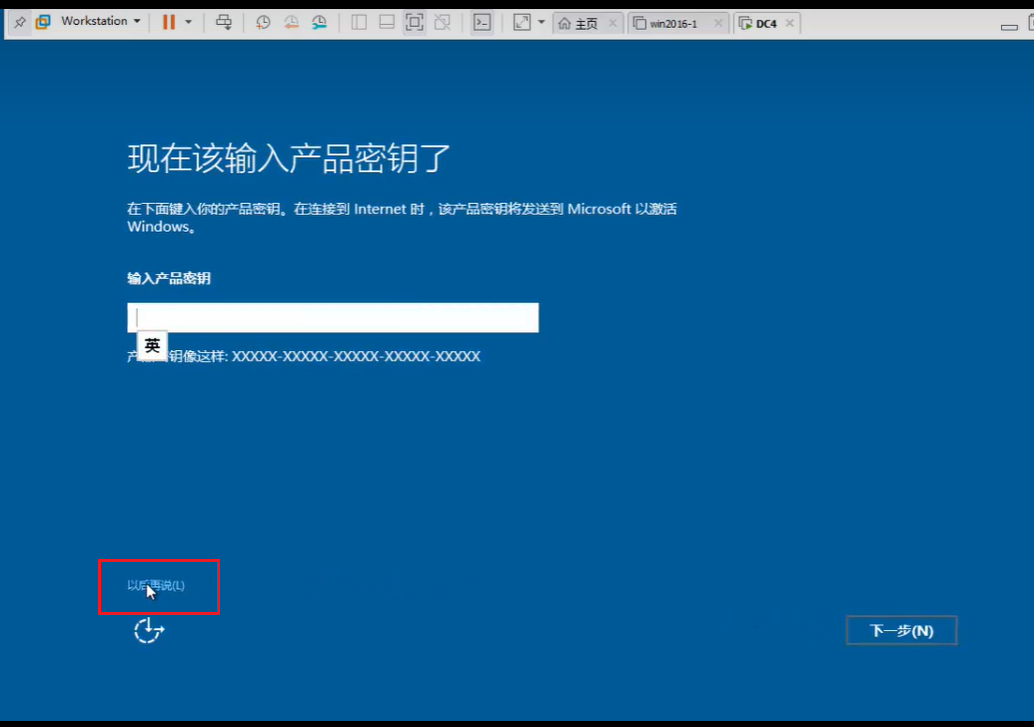Viewport: 1034px width, 727px height.
Task: Click the pin icon in the toolbar
Action: tap(19, 22)
